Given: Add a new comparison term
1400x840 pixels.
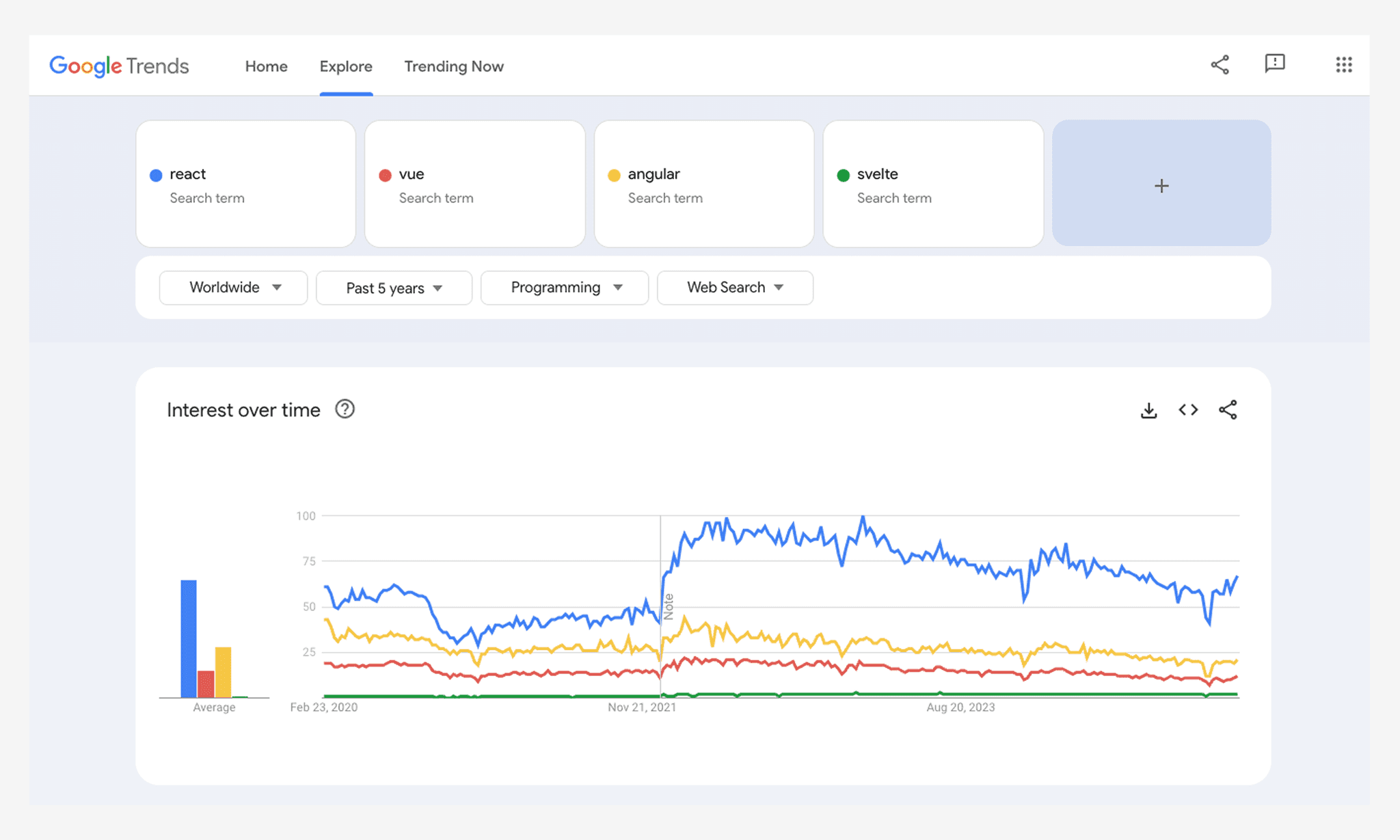Looking at the screenshot, I should coord(1161,184).
